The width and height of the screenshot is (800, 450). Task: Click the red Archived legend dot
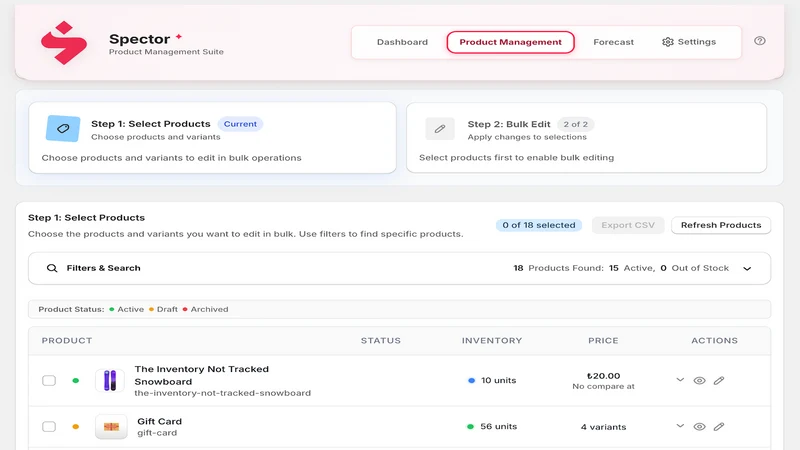pos(185,309)
